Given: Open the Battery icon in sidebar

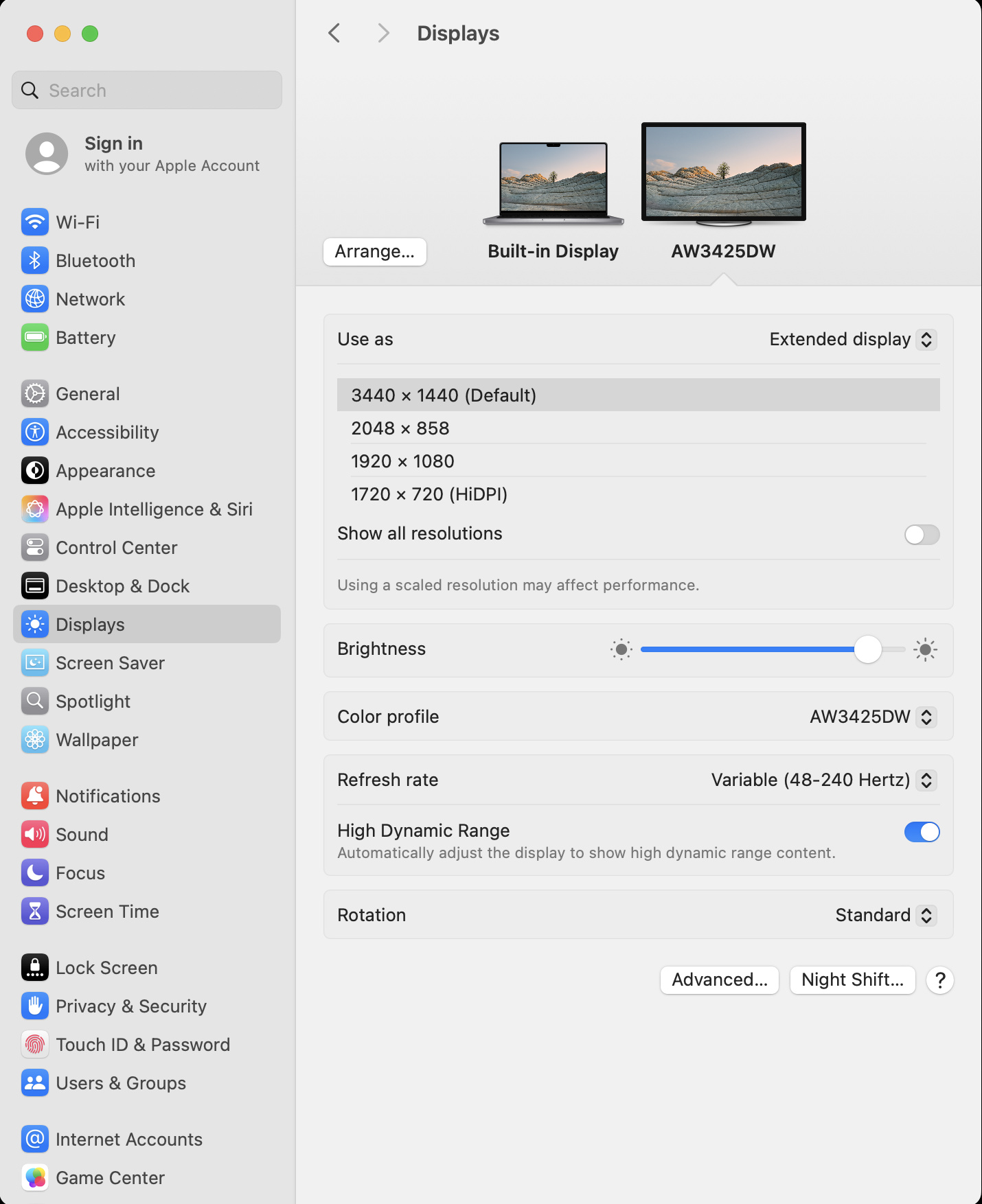Looking at the screenshot, I should [35, 337].
